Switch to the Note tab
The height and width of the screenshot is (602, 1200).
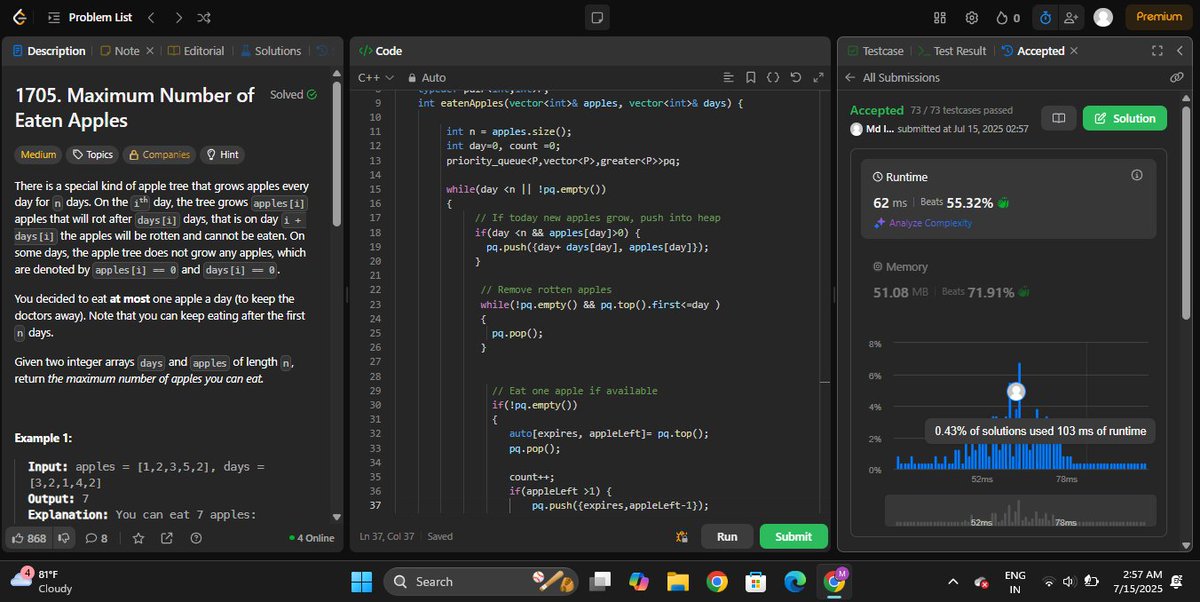pyautogui.click(x=120, y=51)
